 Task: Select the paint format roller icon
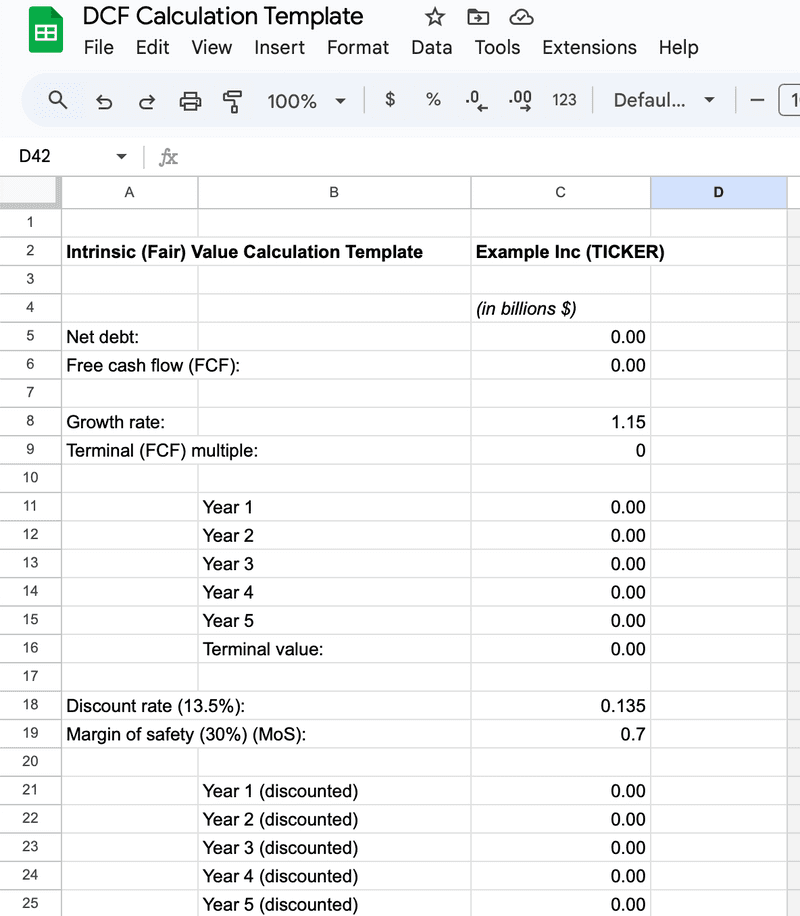point(233,100)
